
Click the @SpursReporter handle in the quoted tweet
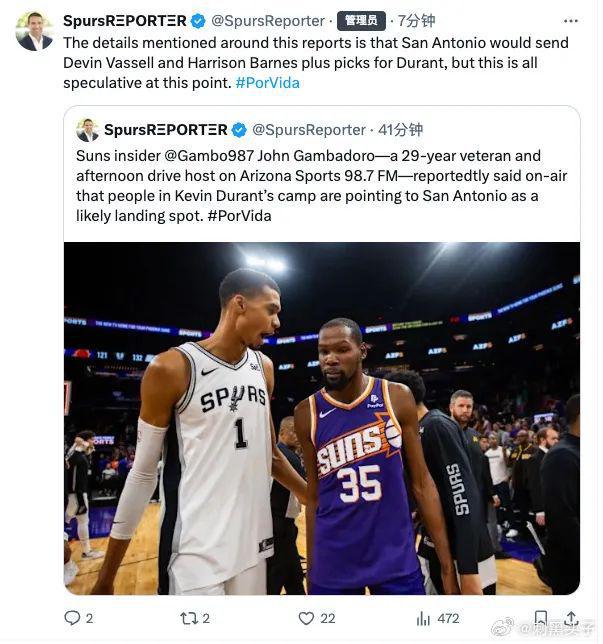(x=308, y=130)
